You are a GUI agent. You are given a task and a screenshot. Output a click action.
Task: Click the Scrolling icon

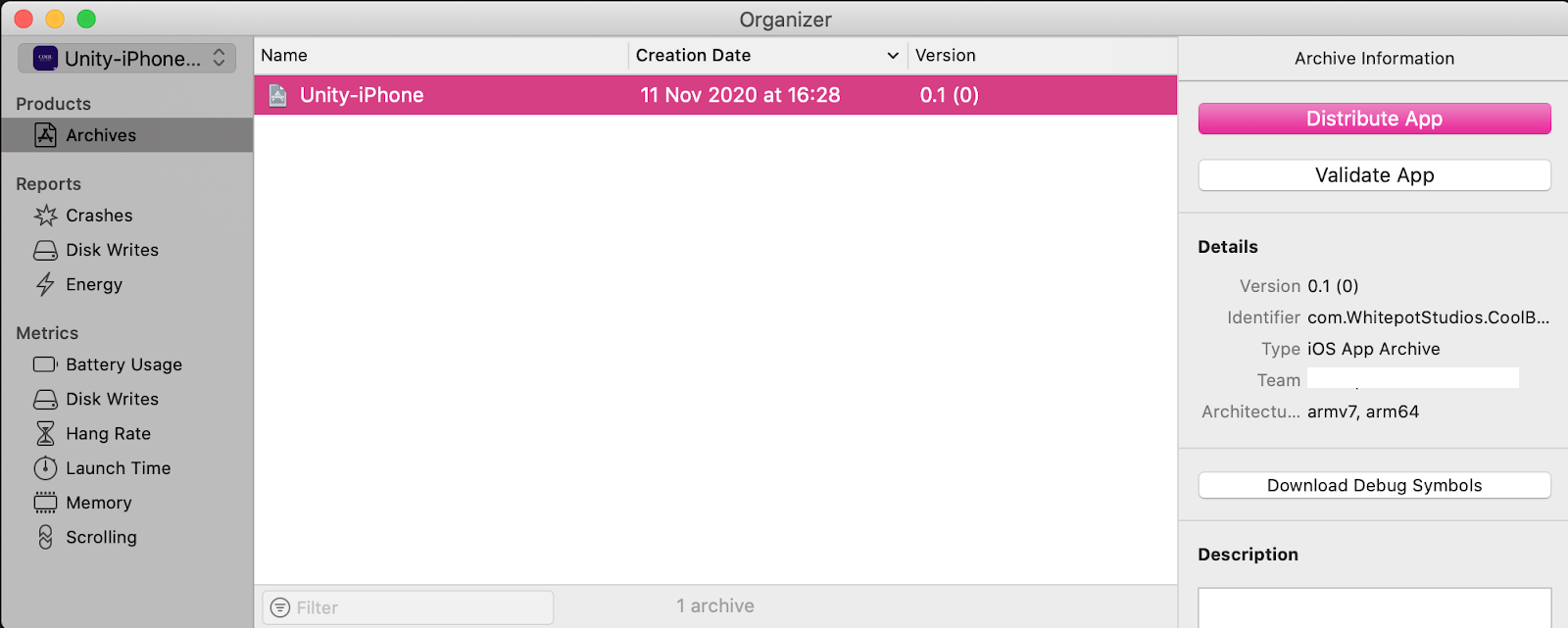[46, 537]
